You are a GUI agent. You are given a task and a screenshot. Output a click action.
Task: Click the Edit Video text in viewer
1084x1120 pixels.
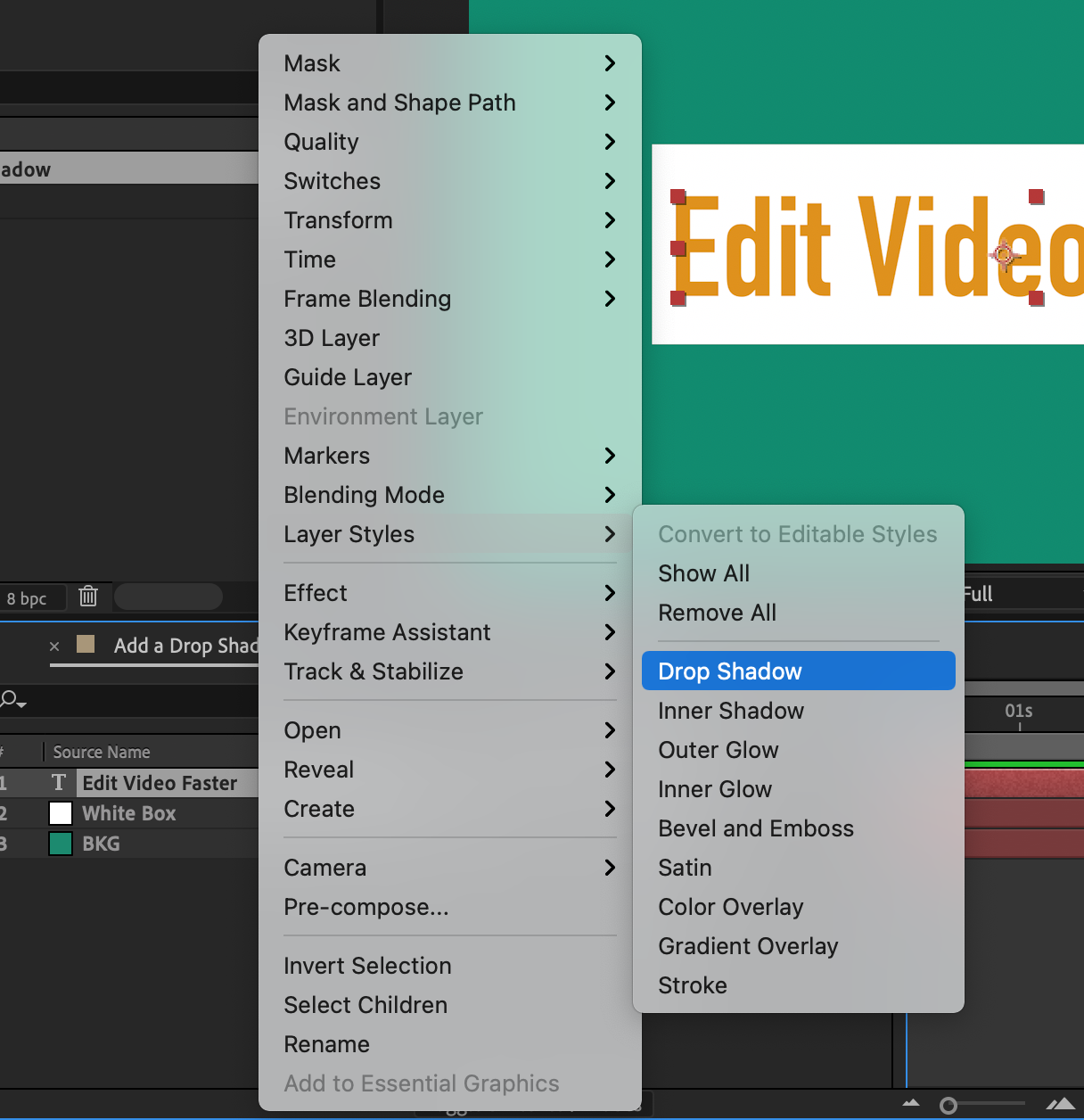point(878,246)
